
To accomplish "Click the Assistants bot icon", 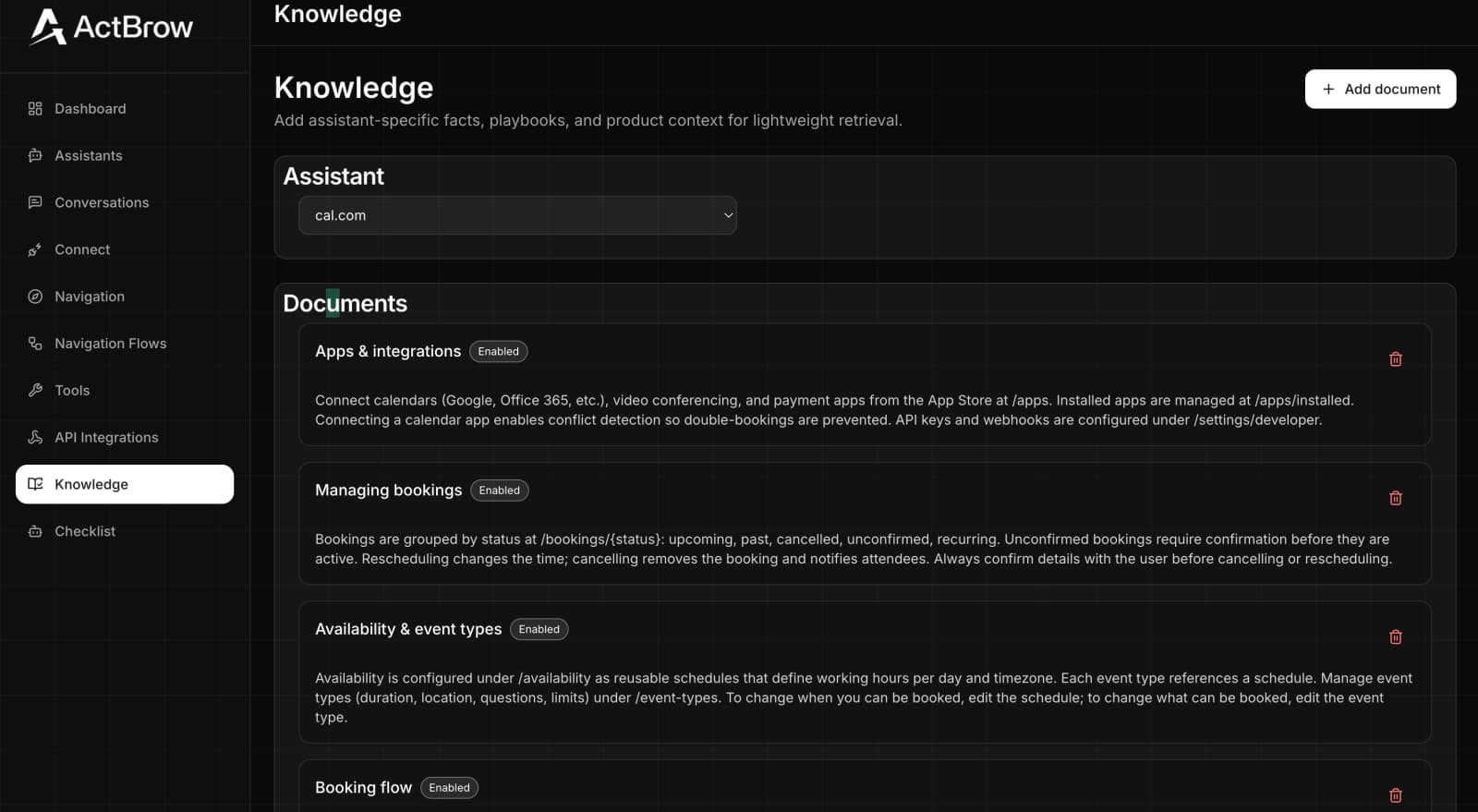I will 35,155.
